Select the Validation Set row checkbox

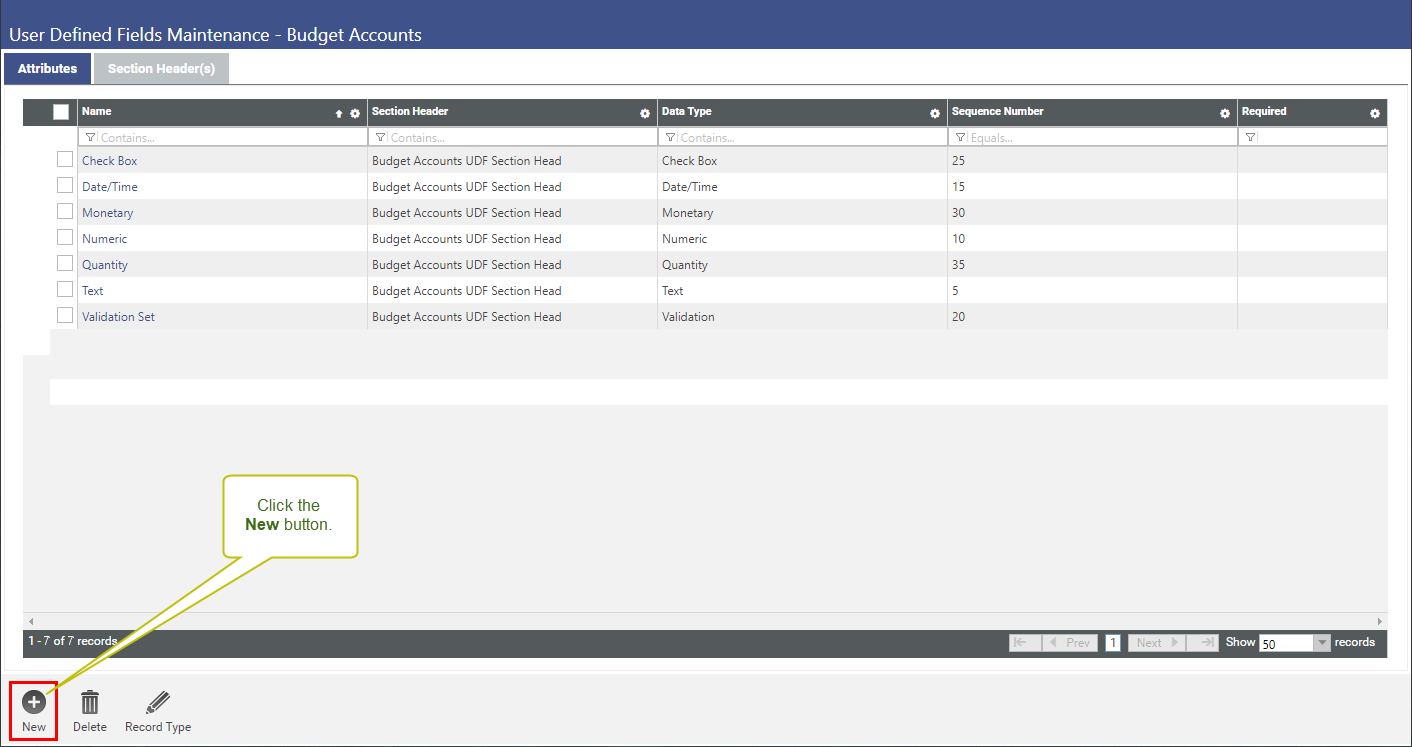pyautogui.click(x=65, y=315)
